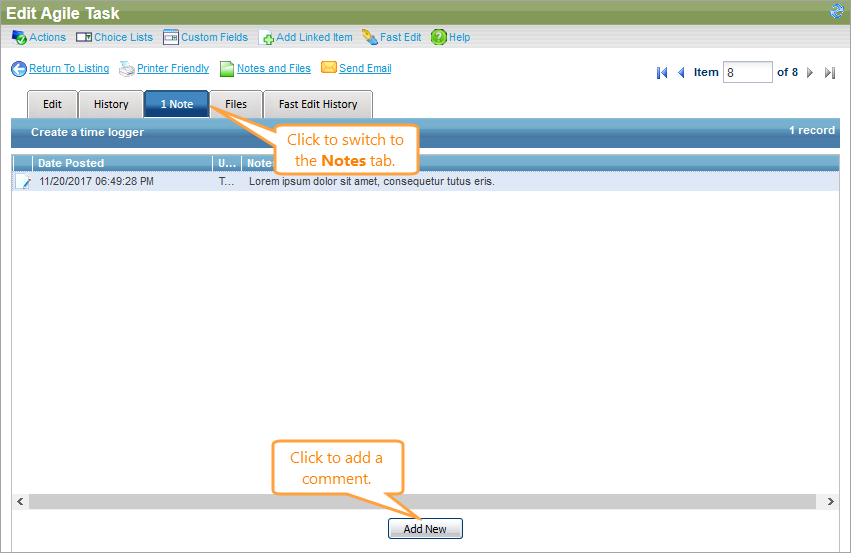Click the Actions toolbar icon
The image size is (851, 553).
point(19,37)
